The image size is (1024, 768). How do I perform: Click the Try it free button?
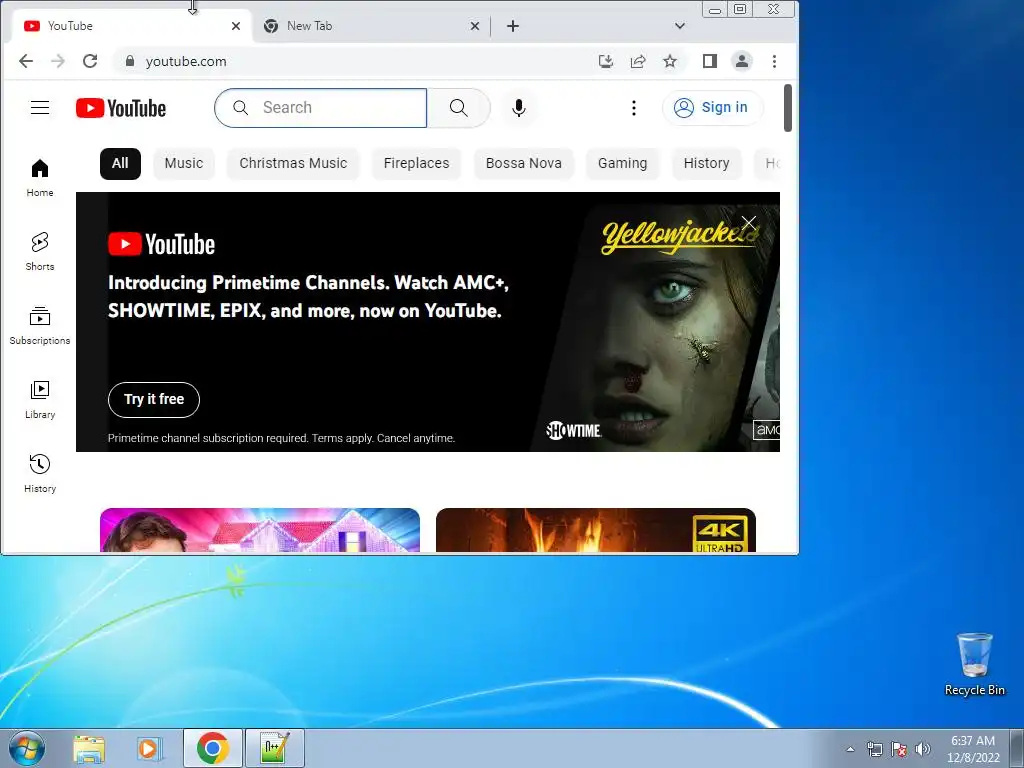click(154, 400)
